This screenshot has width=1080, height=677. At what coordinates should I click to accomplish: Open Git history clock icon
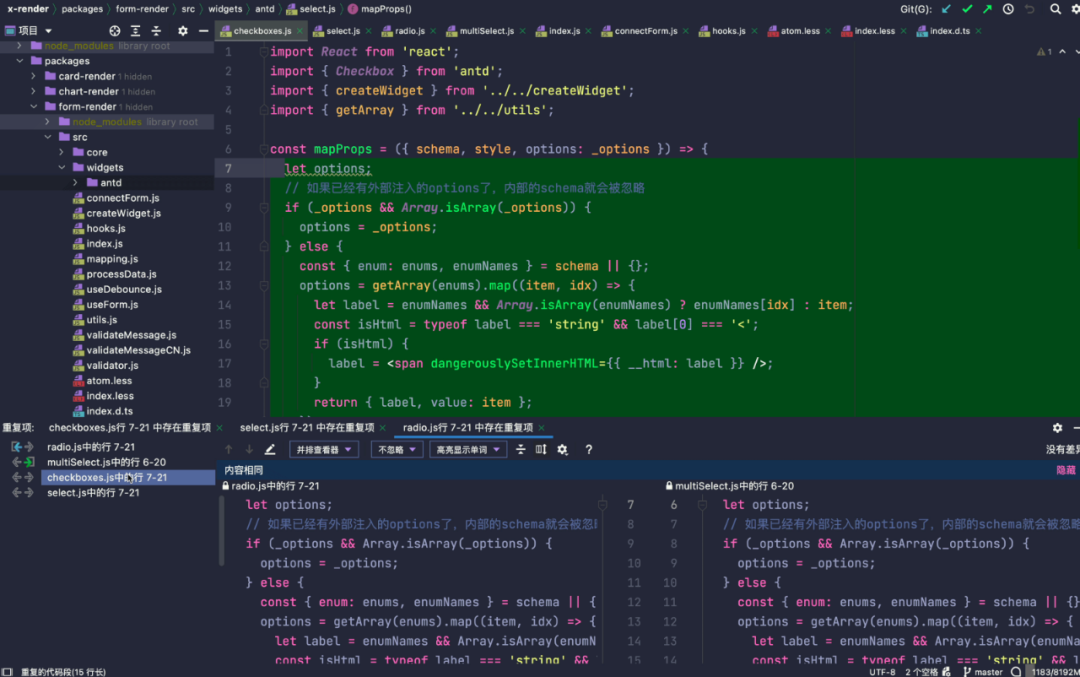[x=1008, y=9]
